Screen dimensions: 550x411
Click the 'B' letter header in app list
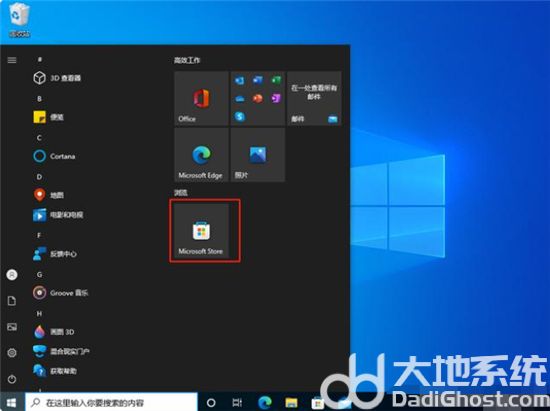point(39,99)
